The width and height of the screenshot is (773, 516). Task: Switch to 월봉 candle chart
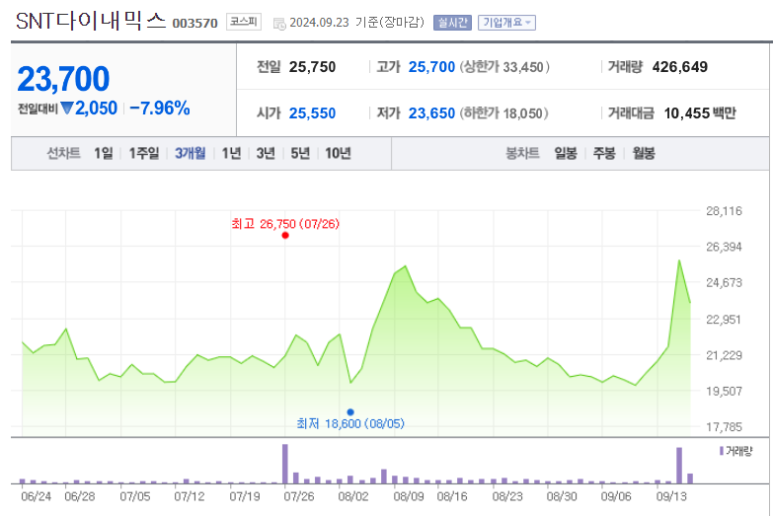tap(643, 153)
